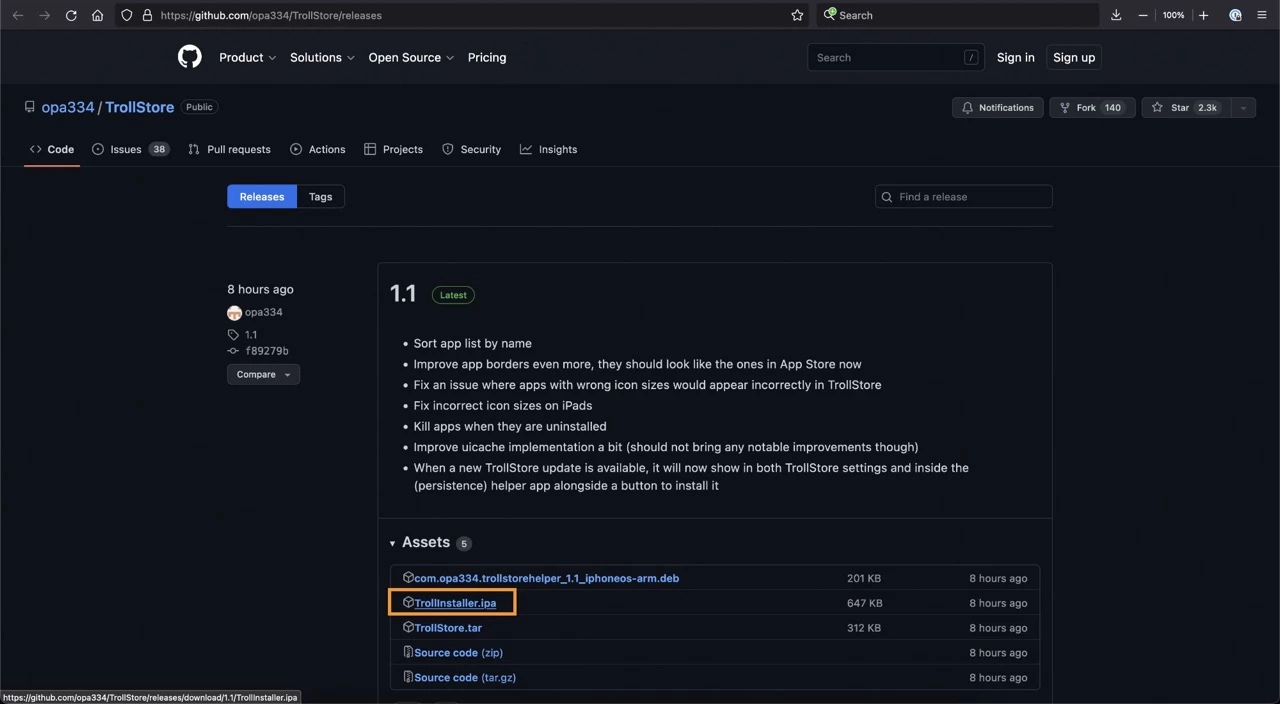Viewport: 1280px width, 704px height.
Task: Click the bell icon on Notifications button
Action: (x=966, y=107)
